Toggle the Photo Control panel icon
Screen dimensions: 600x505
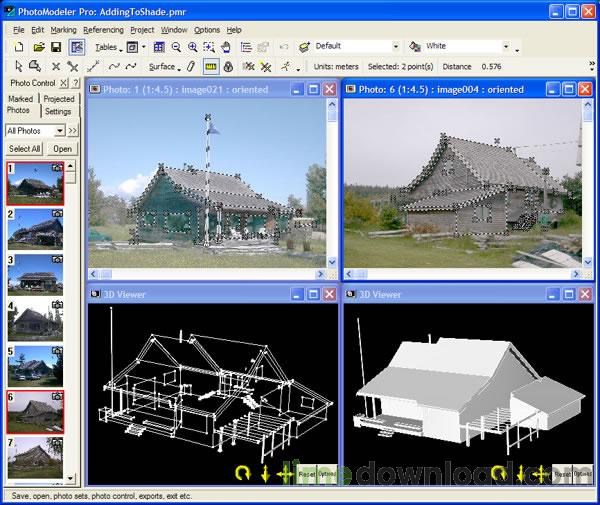[x=77, y=47]
